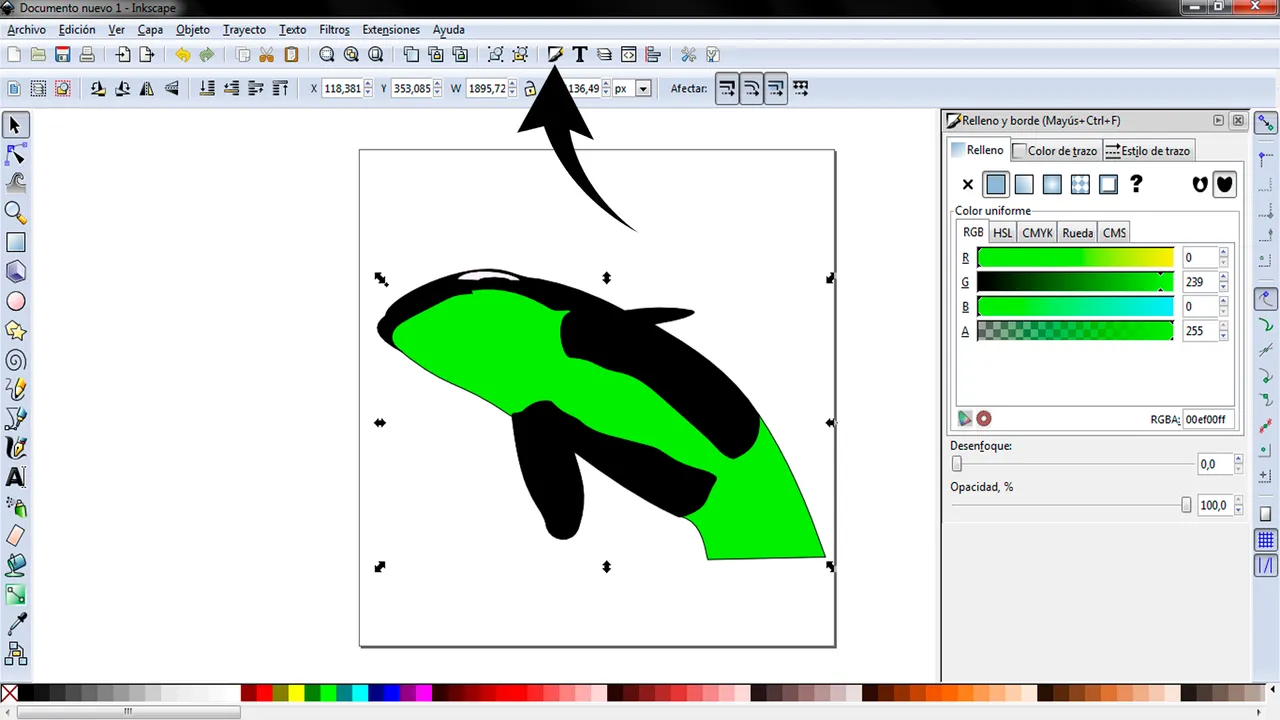This screenshot has height=720, width=1280.
Task: Open Fill and Stroke dialog toolbar icon
Action: tap(555, 54)
